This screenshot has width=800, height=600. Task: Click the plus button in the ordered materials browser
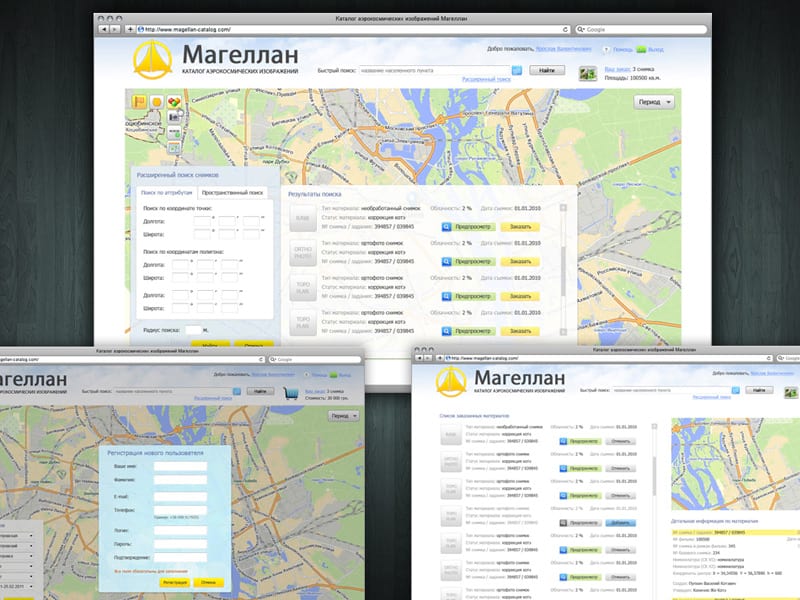(x=440, y=358)
